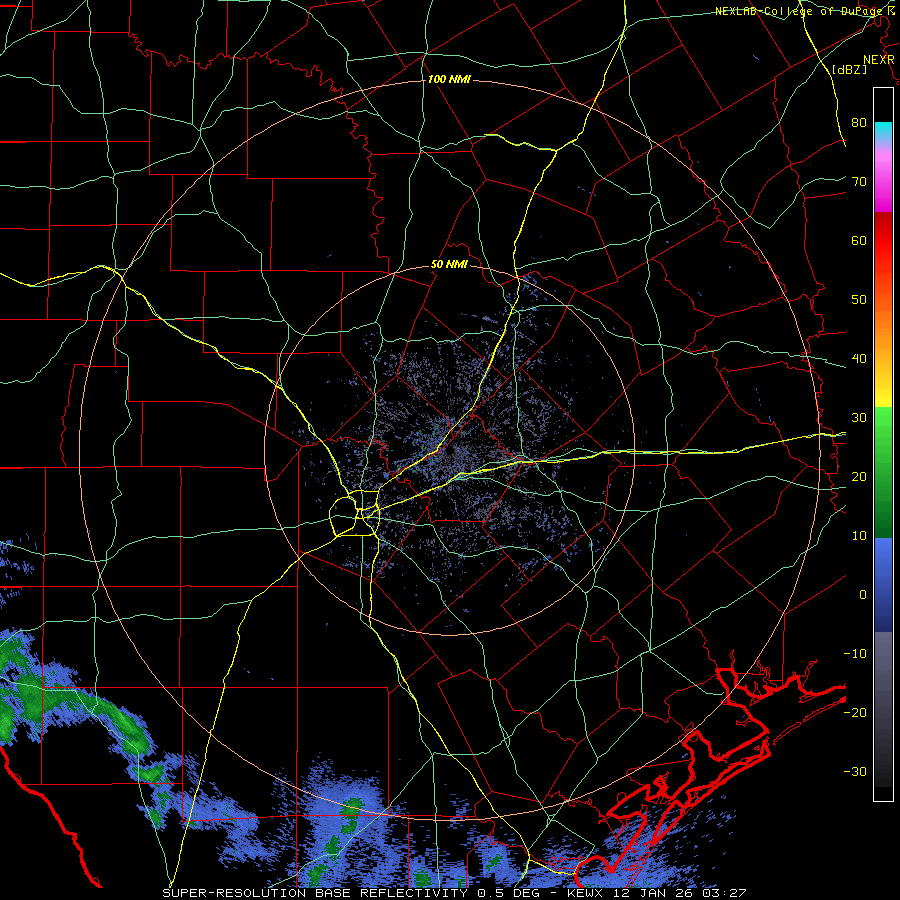Click the "100 NMI" range ring label

point(449,79)
